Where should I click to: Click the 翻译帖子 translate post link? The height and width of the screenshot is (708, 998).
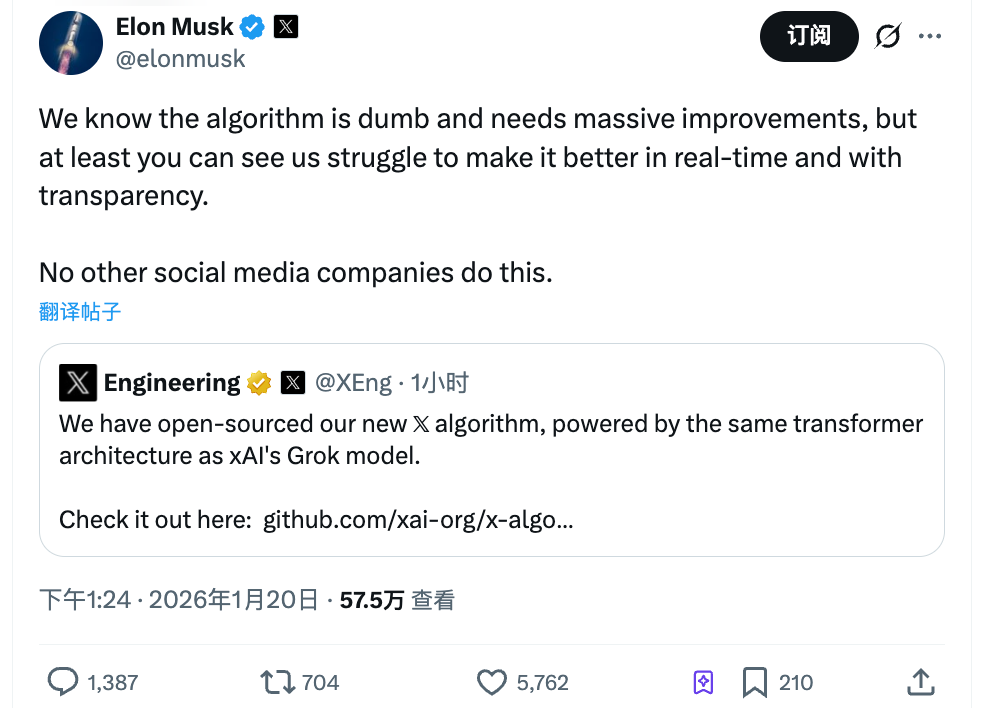coord(80,311)
